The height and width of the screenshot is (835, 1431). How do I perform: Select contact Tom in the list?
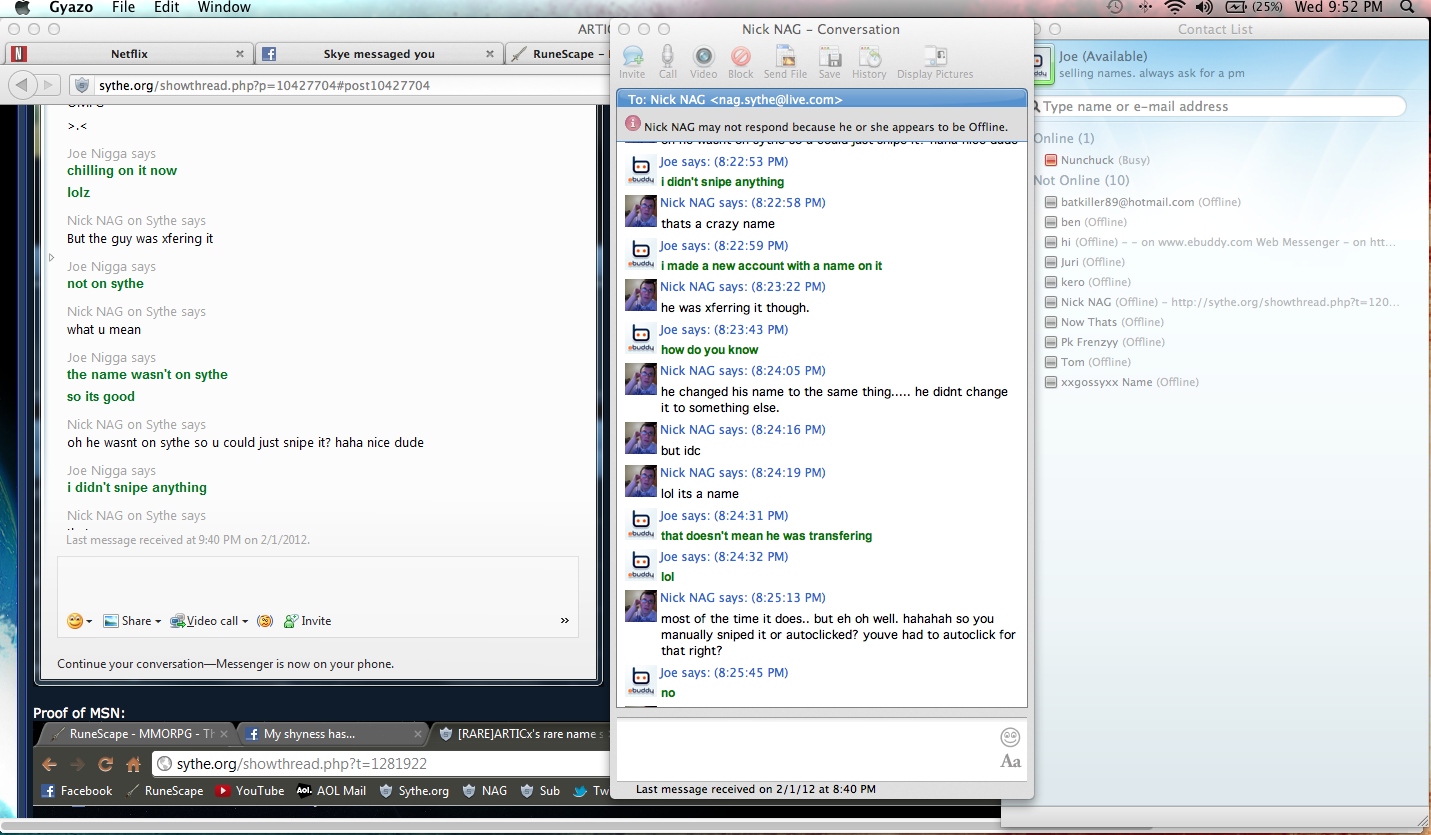[x=1087, y=362]
